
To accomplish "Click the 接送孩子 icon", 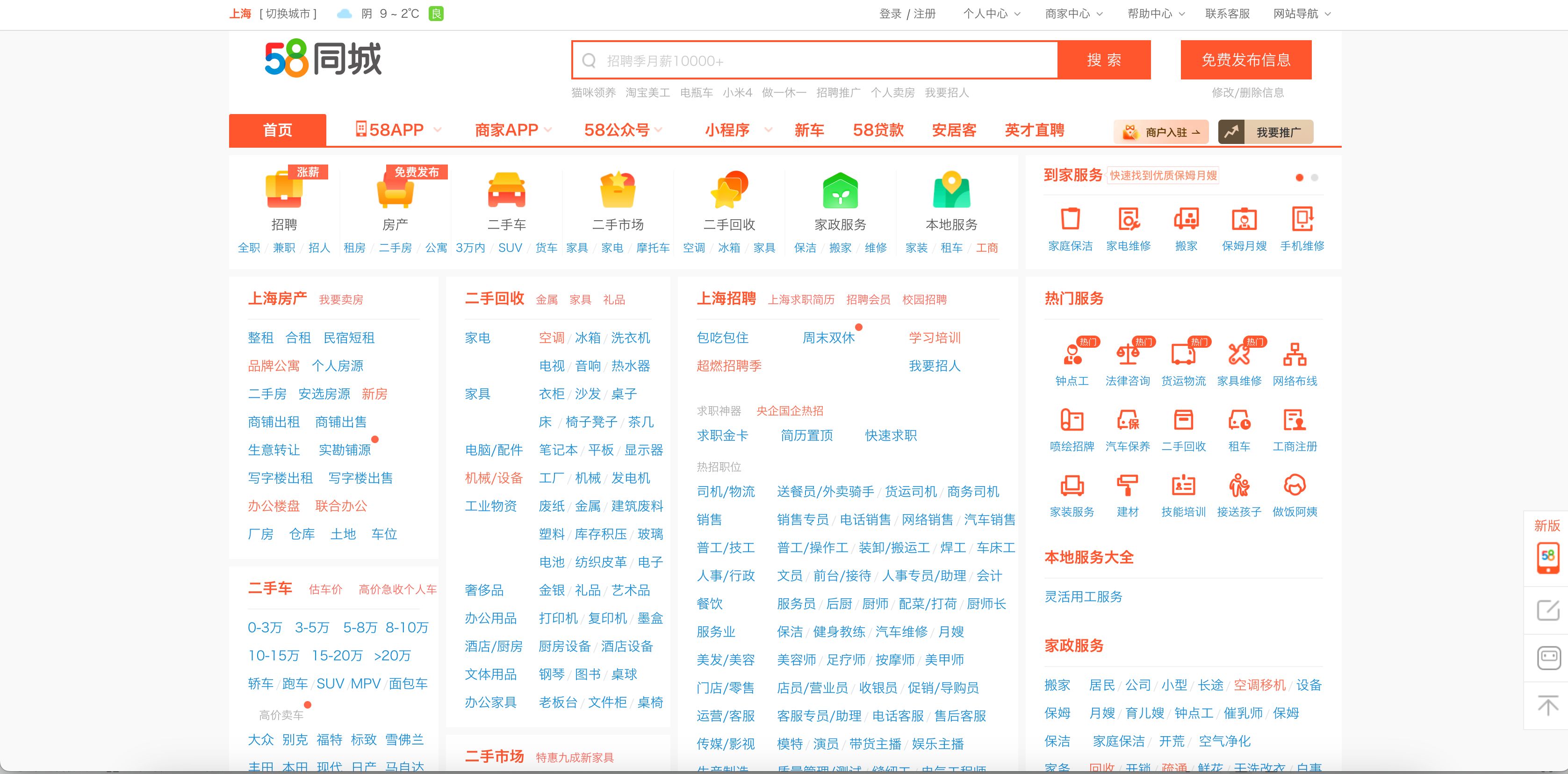I will pyautogui.click(x=1239, y=485).
